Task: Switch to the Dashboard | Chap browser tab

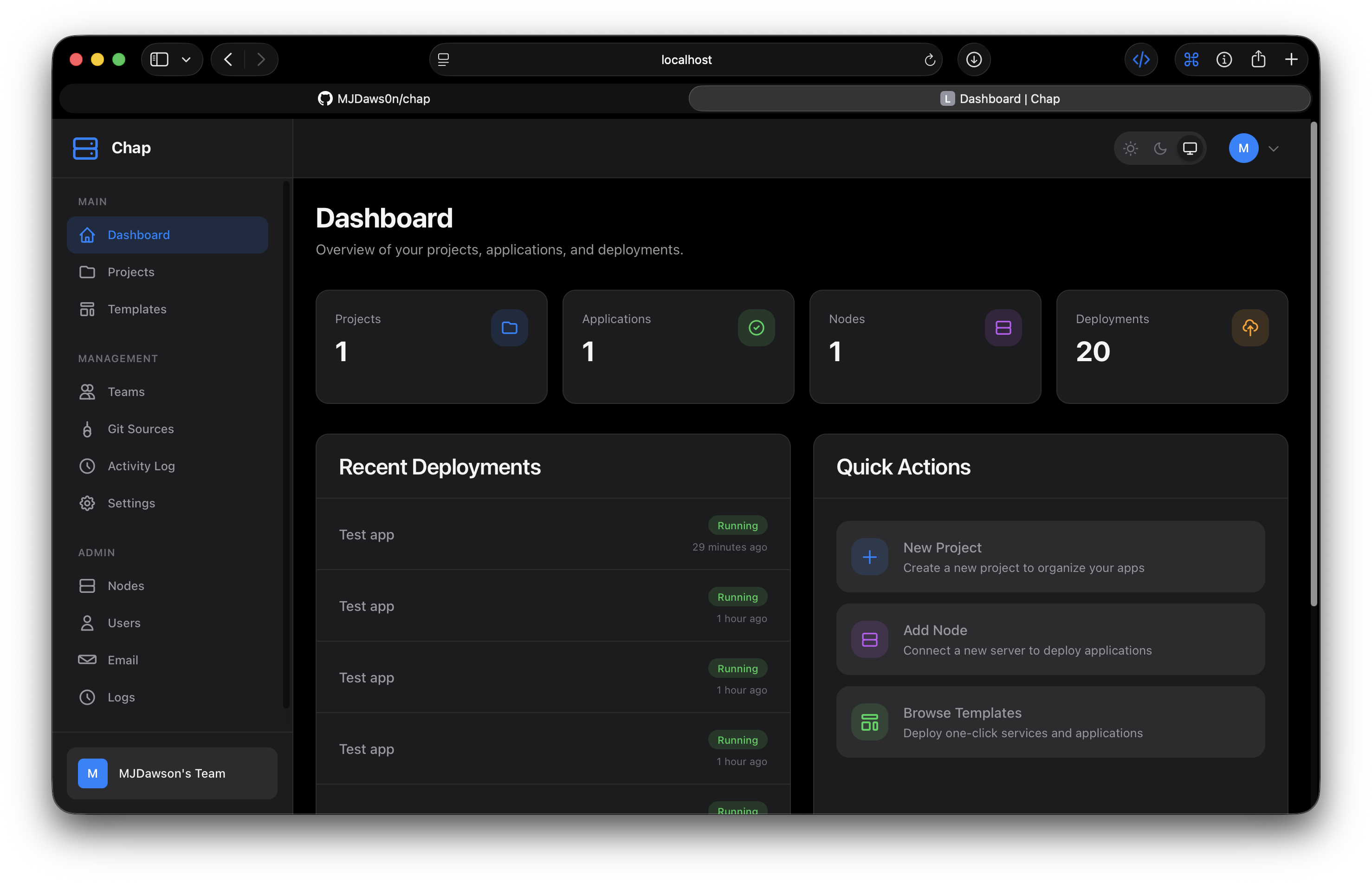Action: pos(999,98)
